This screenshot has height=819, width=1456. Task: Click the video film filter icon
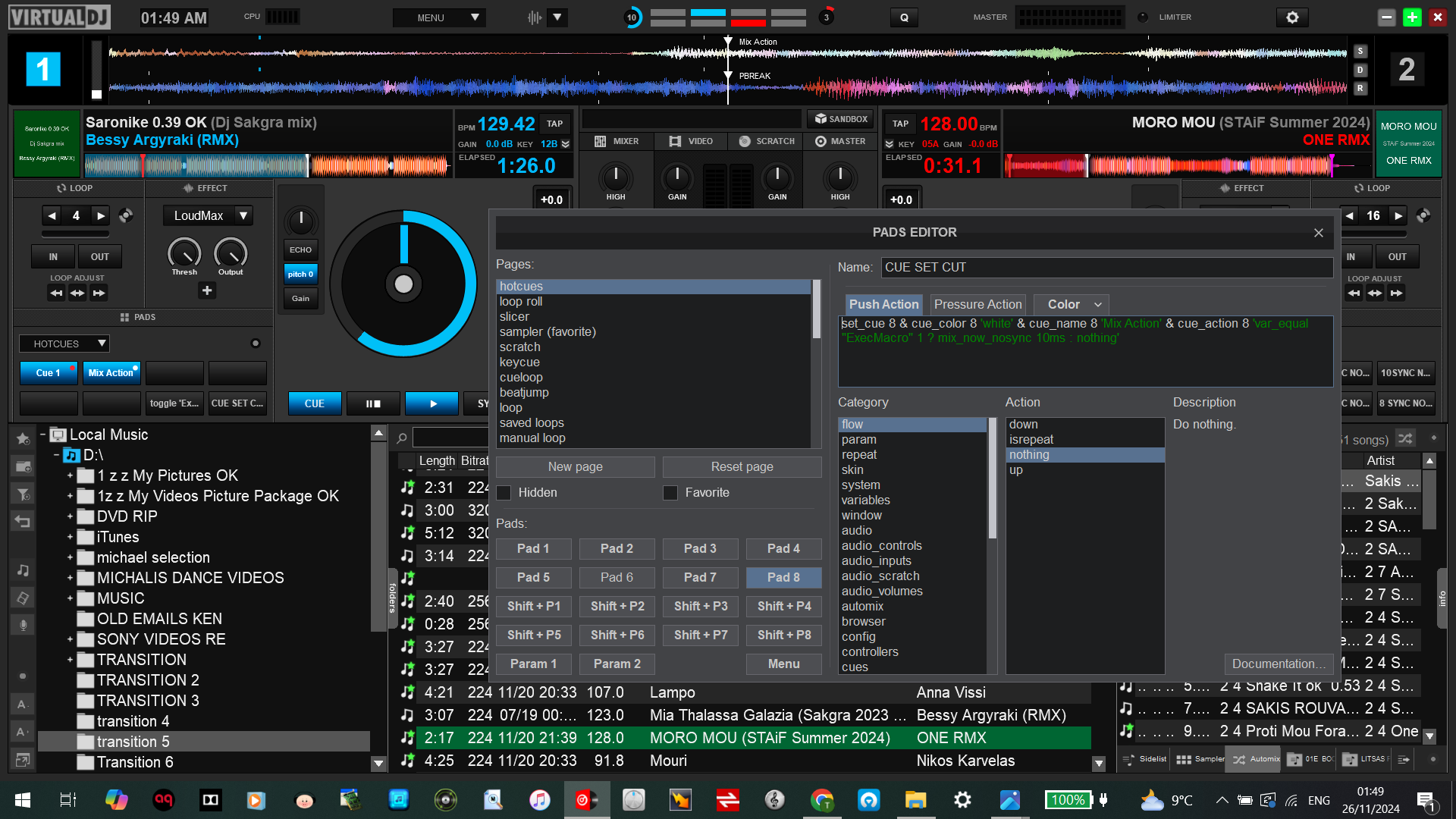[x=23, y=598]
